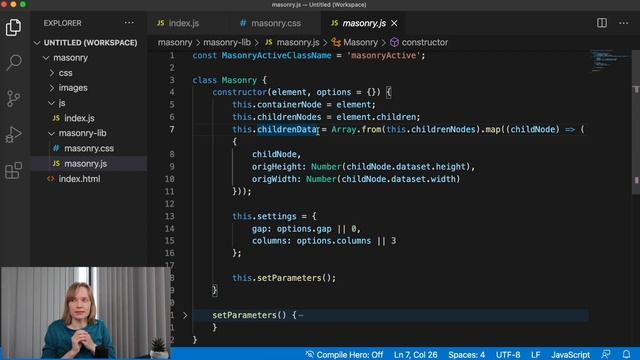Viewport: 640px width, 360px height.
Task: Click CSS hash icon on masonry.css tab
Action: (x=243, y=23)
